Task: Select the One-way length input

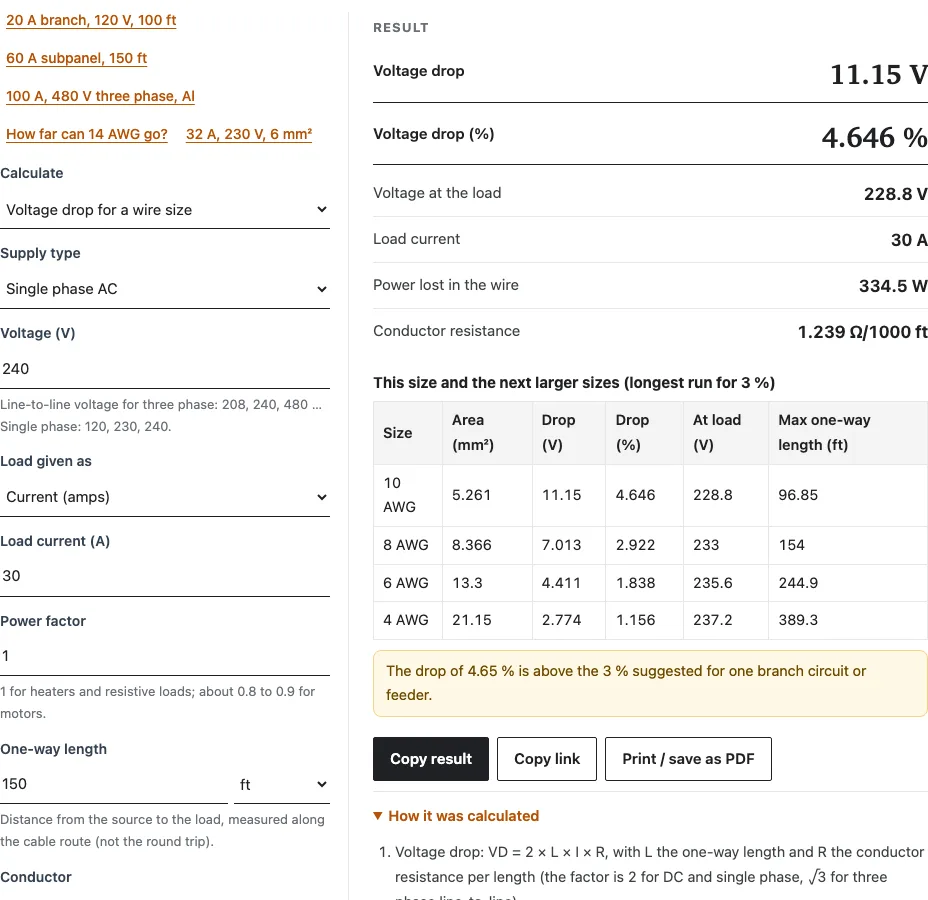Action: tap(114, 785)
